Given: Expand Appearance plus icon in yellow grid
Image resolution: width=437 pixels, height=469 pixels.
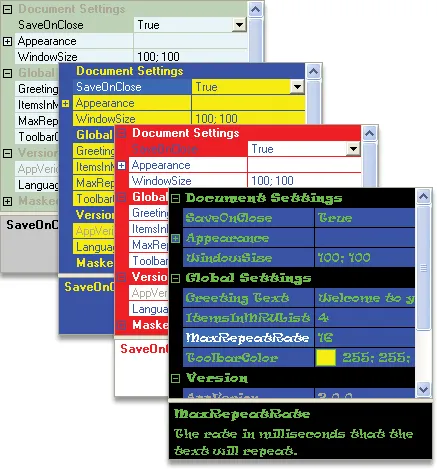Looking at the screenshot, I should [65, 104].
